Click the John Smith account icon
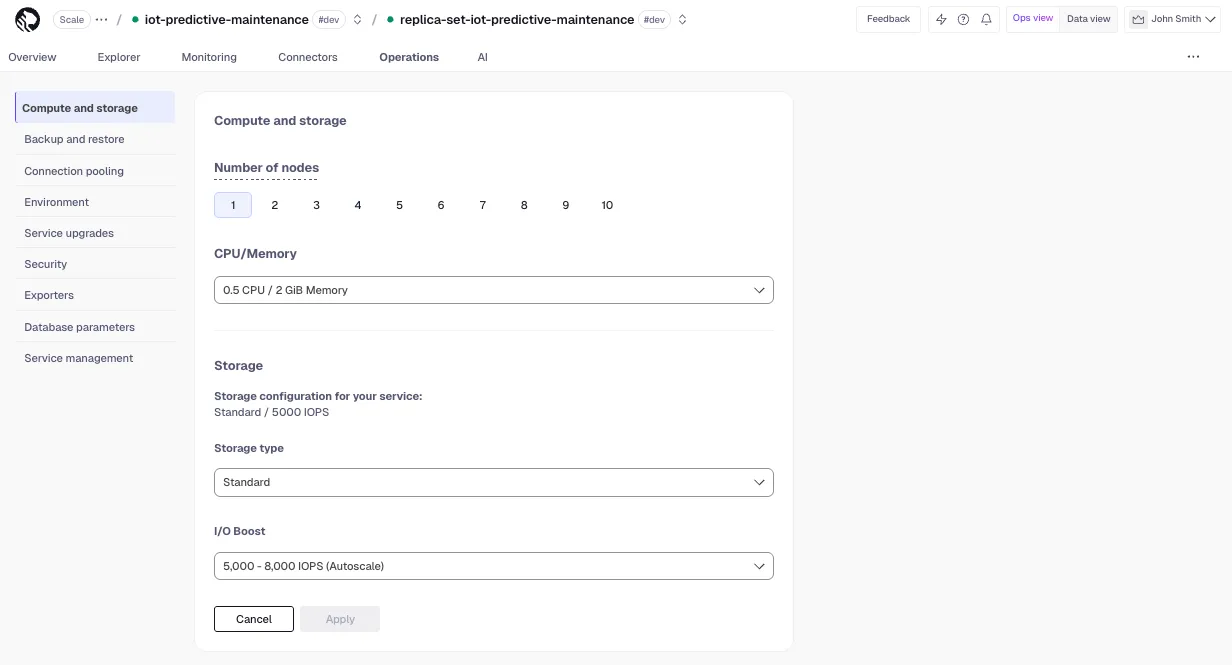Screen dimensions: 1232x665 click(x=1138, y=19)
